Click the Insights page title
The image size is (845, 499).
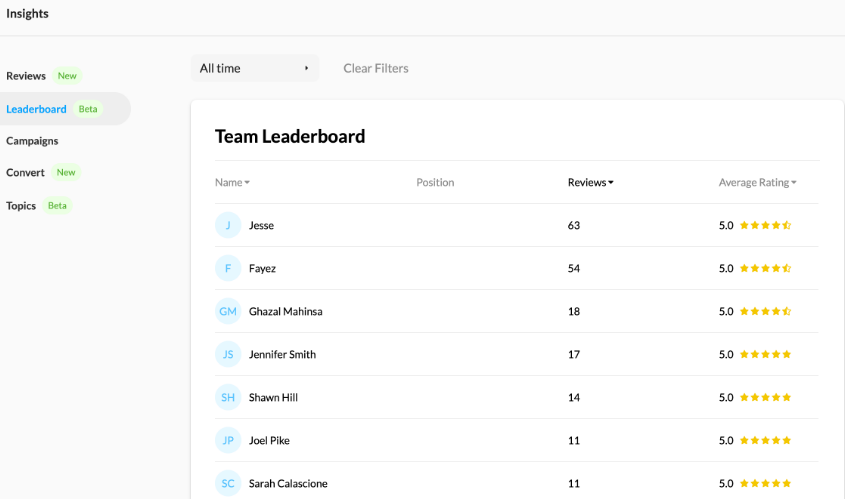click(27, 13)
